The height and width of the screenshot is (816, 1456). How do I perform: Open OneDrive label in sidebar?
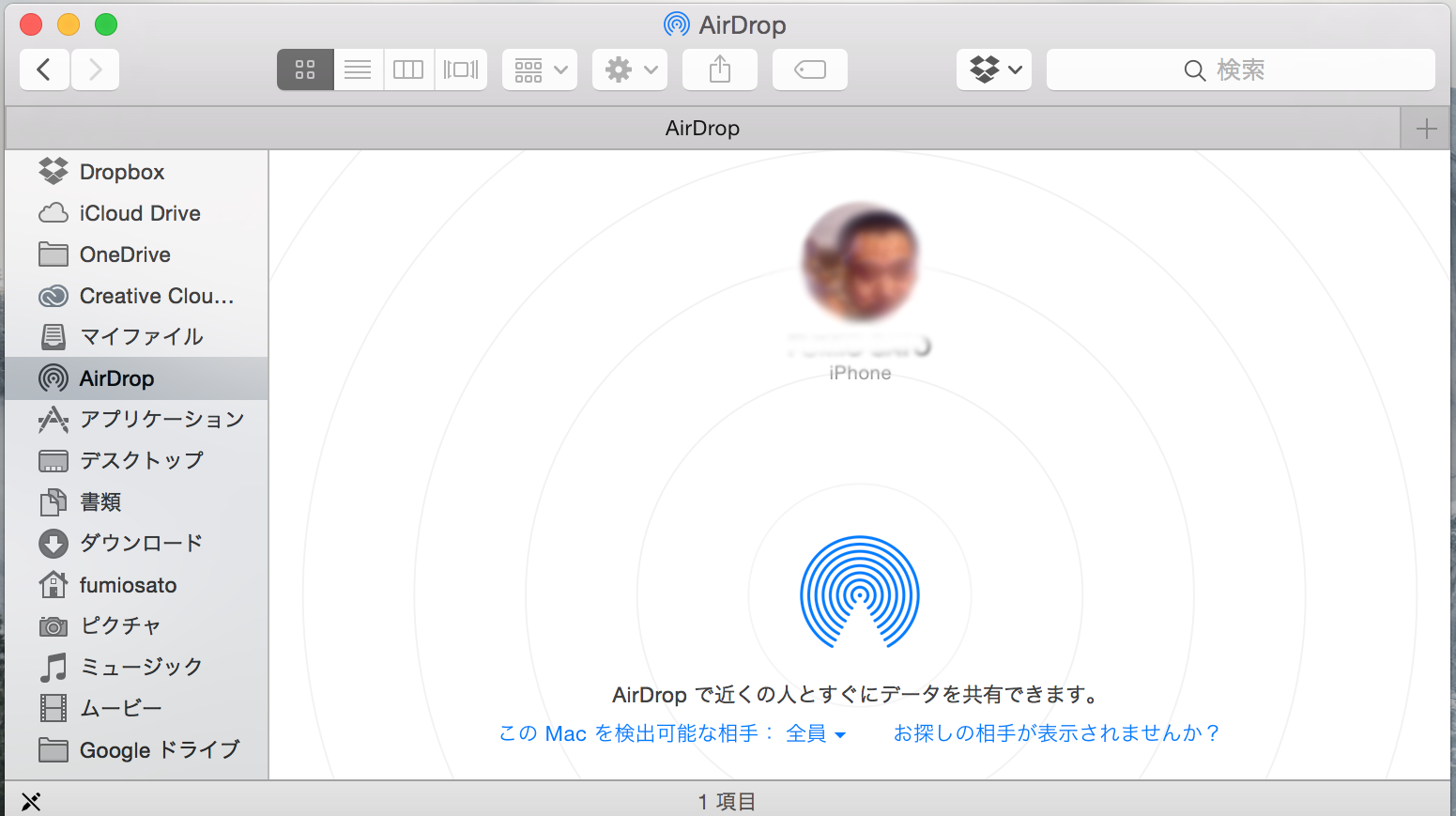pos(125,254)
